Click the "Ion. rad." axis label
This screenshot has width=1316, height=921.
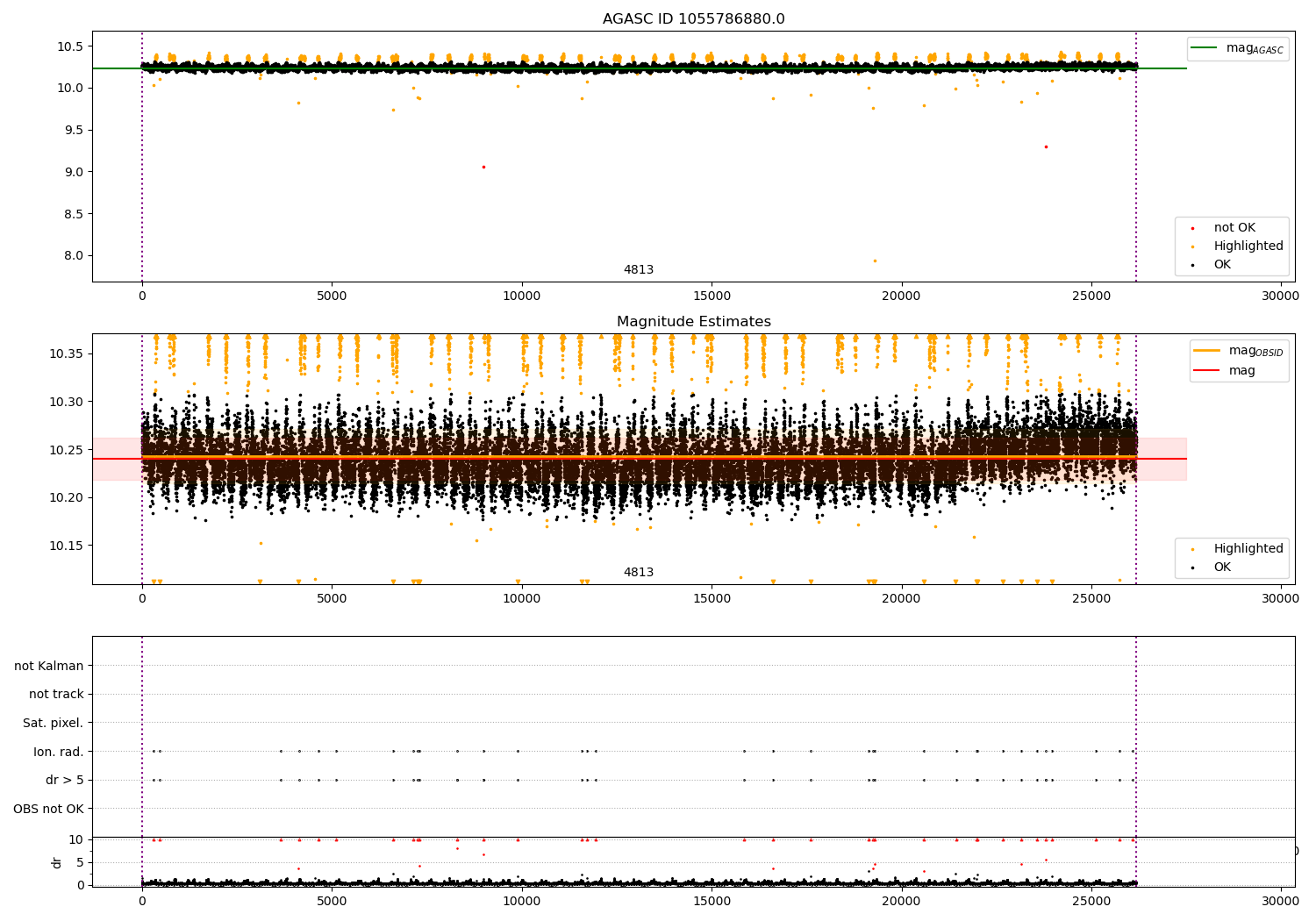pos(59,752)
